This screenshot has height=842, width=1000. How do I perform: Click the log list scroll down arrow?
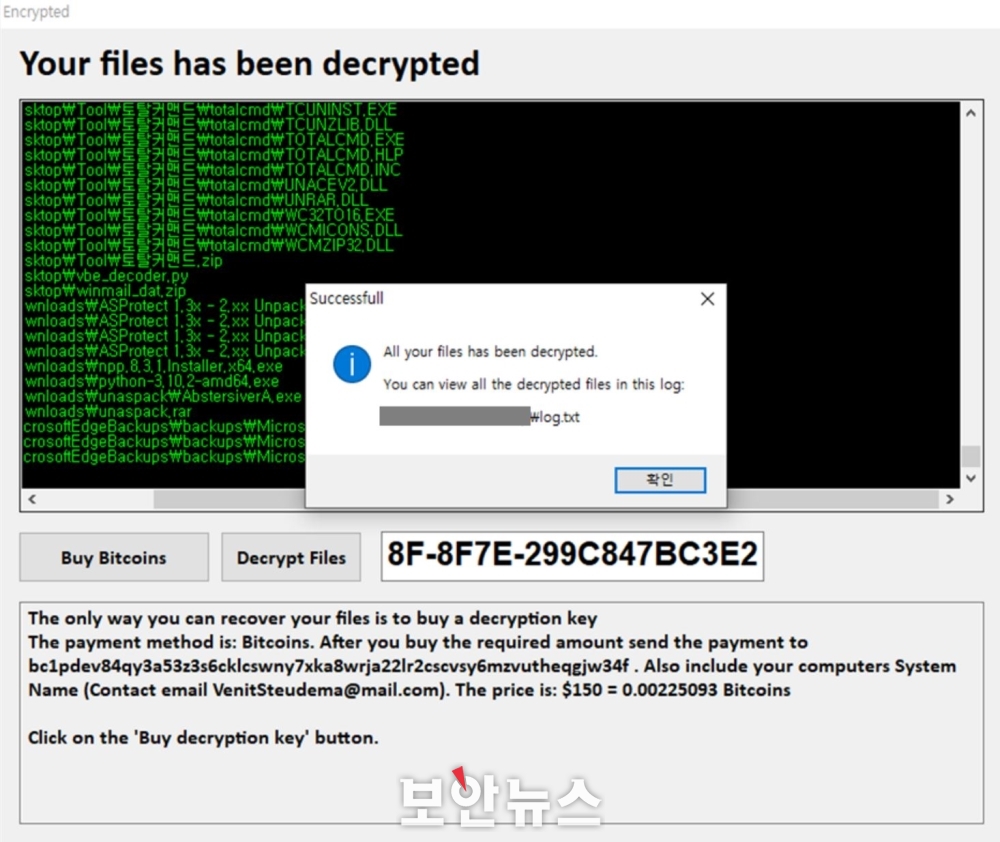[971, 478]
